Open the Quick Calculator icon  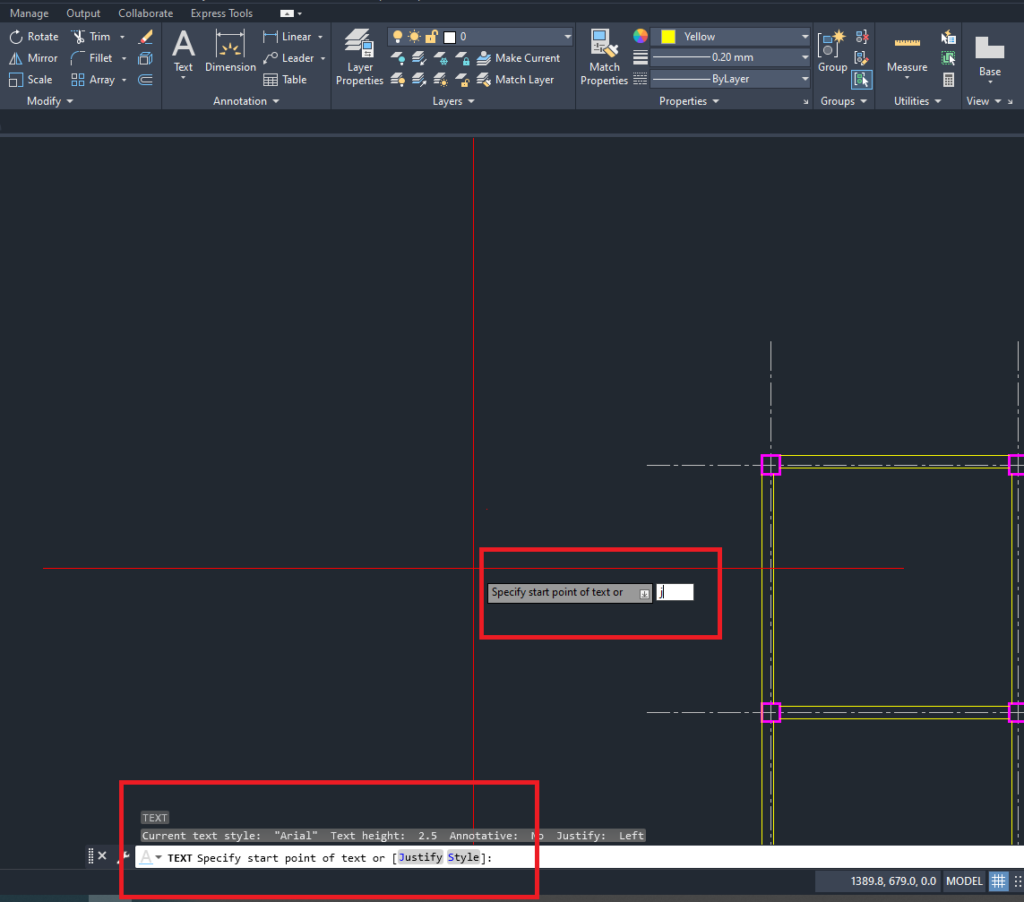pyautogui.click(x=948, y=80)
